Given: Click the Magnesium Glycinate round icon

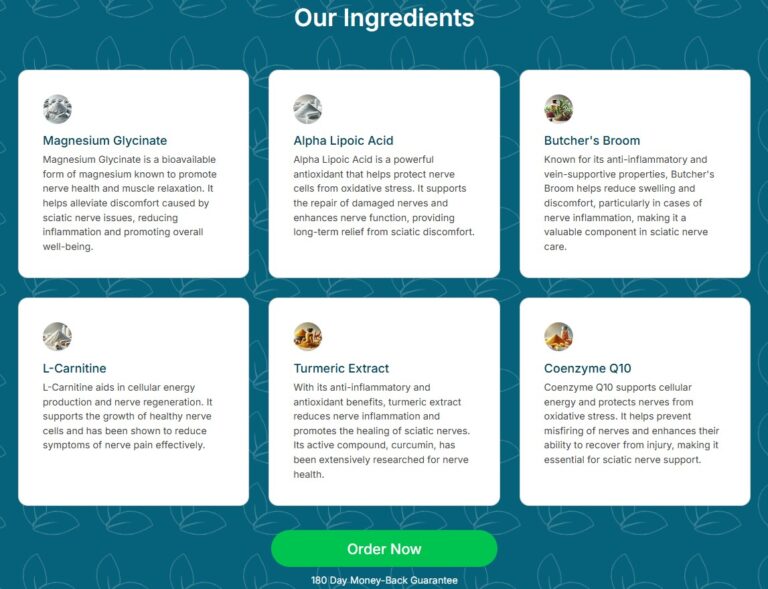Looking at the screenshot, I should [x=57, y=109].
